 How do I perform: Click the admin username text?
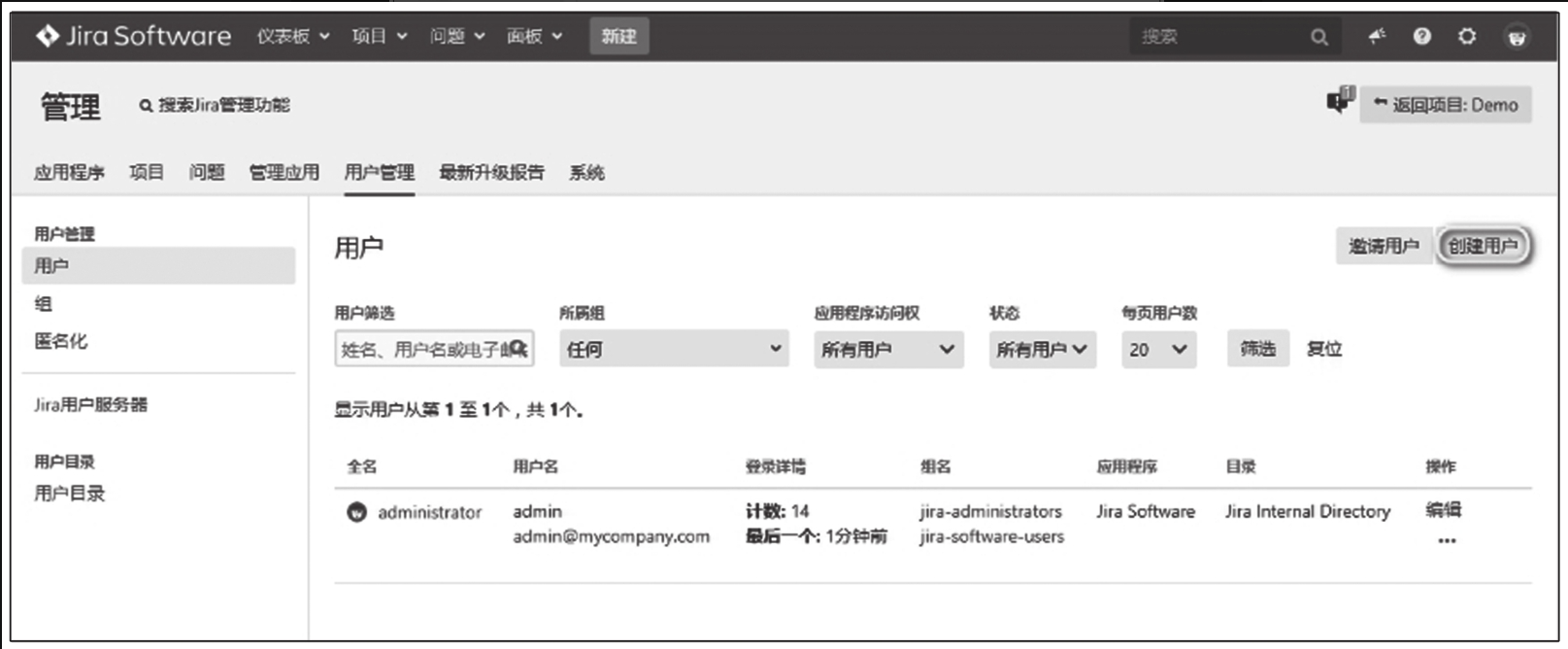[x=538, y=511]
